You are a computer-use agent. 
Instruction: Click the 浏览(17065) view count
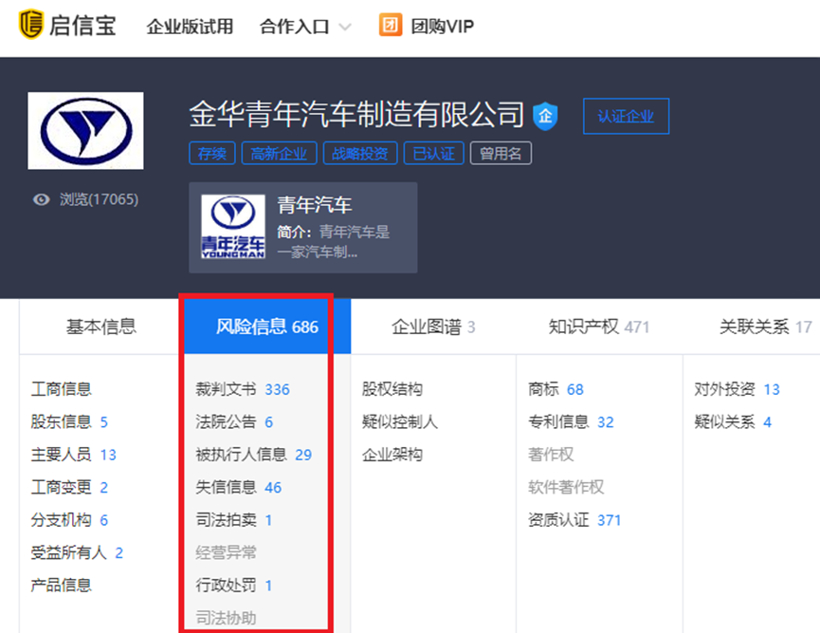[99, 199]
